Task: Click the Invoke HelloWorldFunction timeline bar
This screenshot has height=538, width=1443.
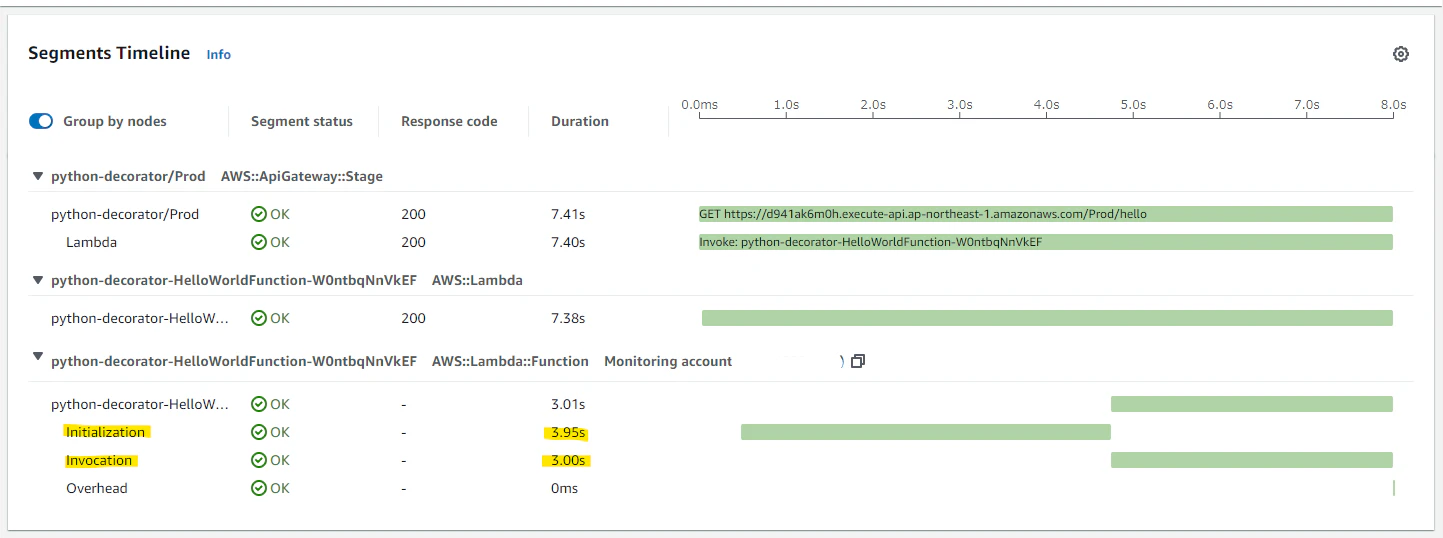Action: (x=1045, y=242)
